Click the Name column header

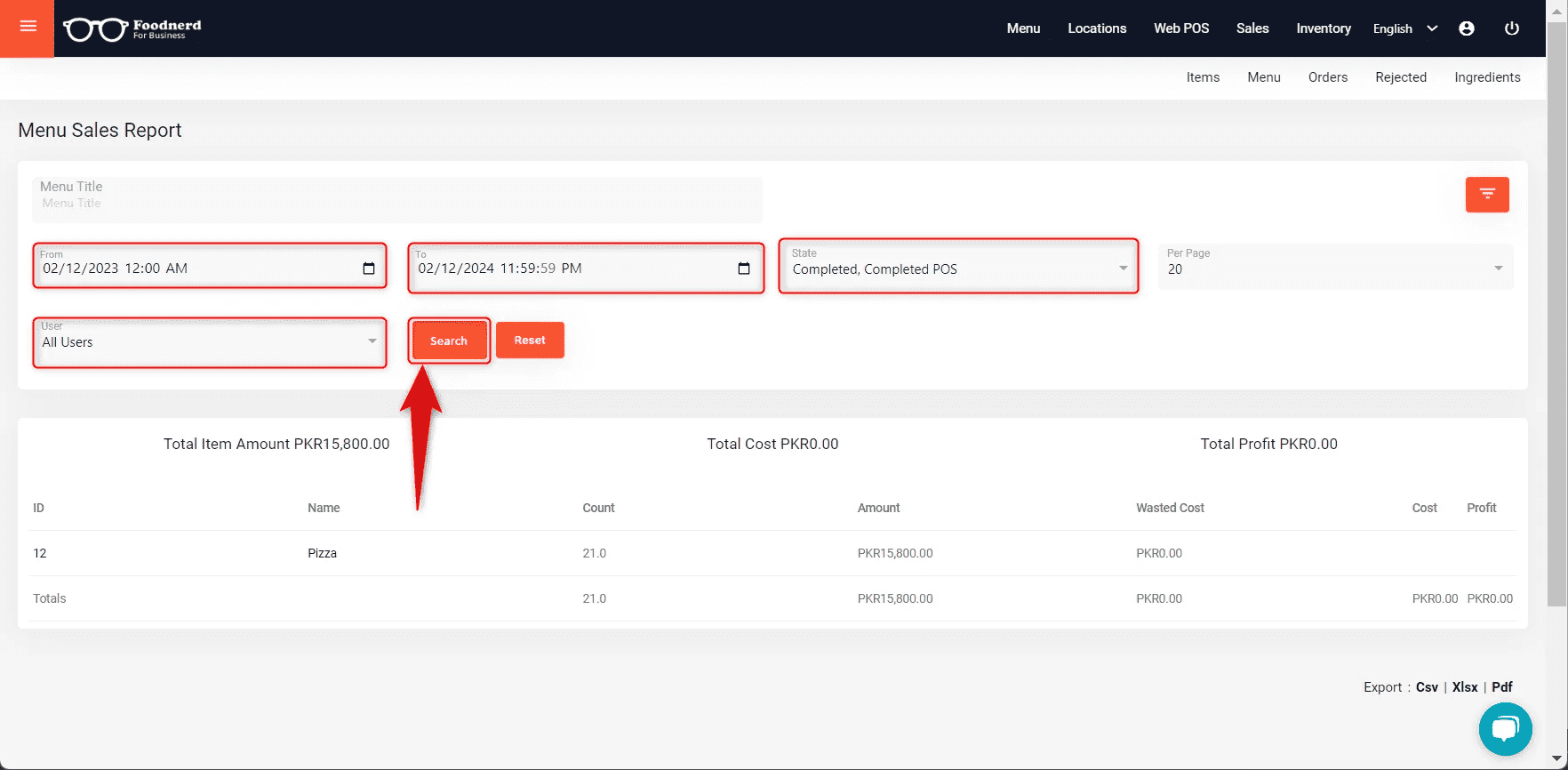pyautogui.click(x=324, y=508)
